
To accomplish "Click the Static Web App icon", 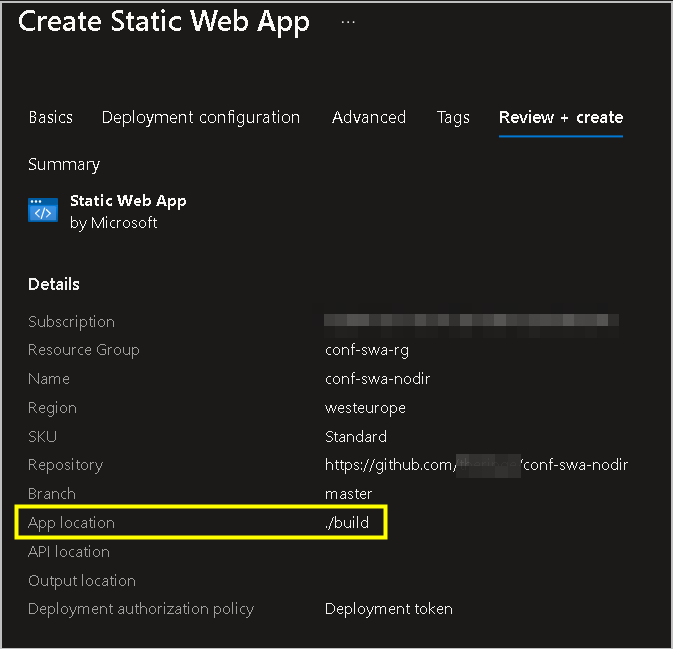I will 43,211.
